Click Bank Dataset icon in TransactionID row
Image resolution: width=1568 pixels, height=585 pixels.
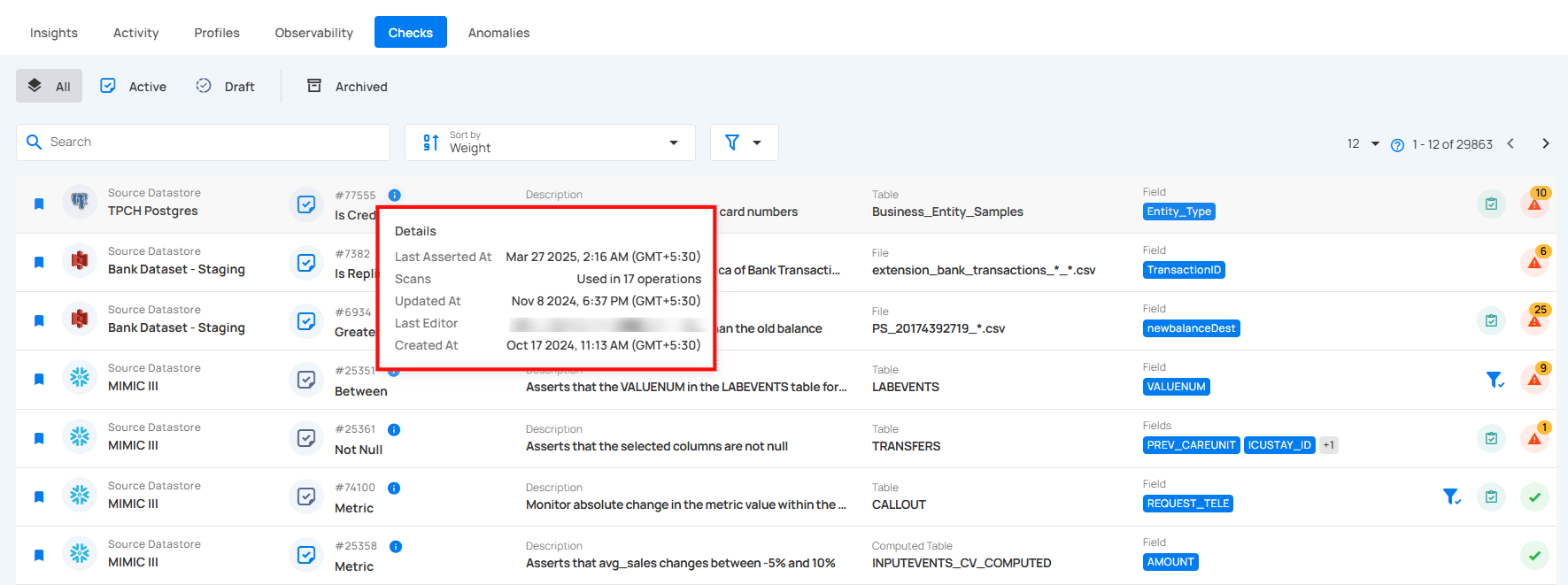[x=80, y=261]
